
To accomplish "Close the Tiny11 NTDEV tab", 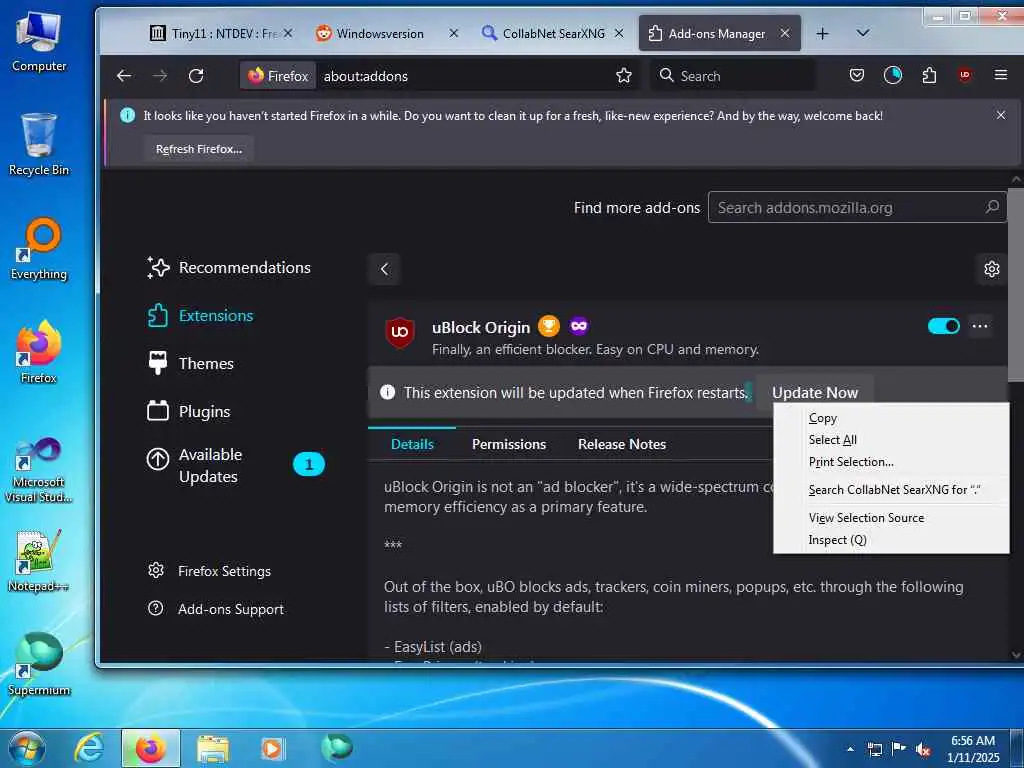I will point(288,33).
